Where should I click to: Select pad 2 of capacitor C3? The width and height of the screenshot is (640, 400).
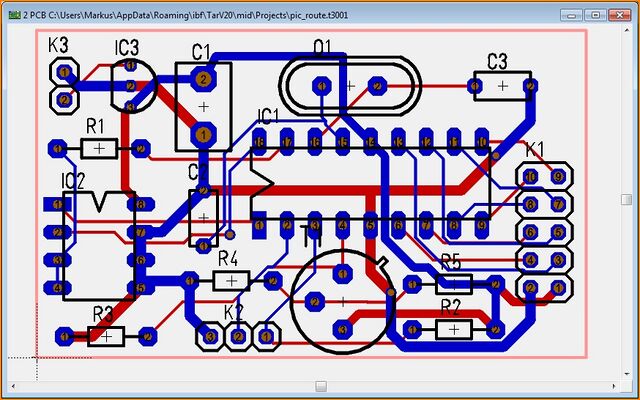530,86
